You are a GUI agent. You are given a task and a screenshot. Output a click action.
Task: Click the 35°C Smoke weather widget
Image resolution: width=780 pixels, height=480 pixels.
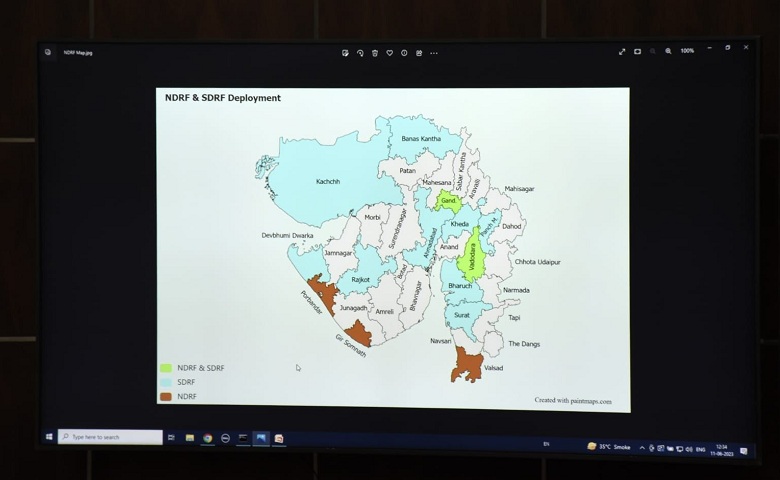[x=609, y=447]
